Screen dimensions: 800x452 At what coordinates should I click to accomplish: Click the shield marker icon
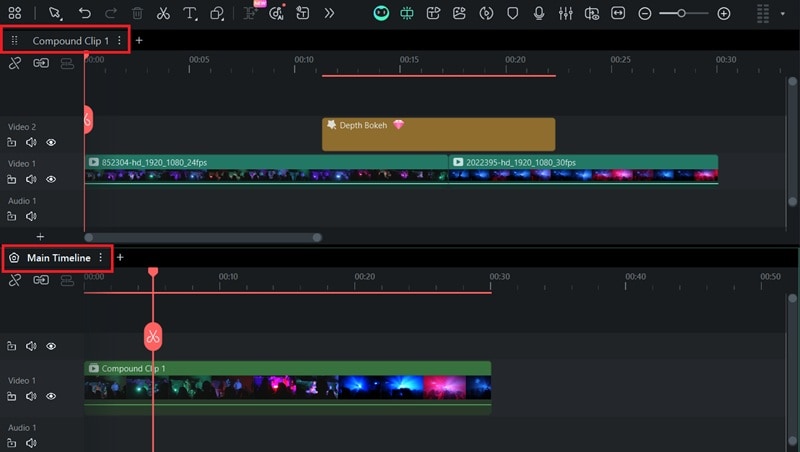pyautogui.click(x=513, y=13)
